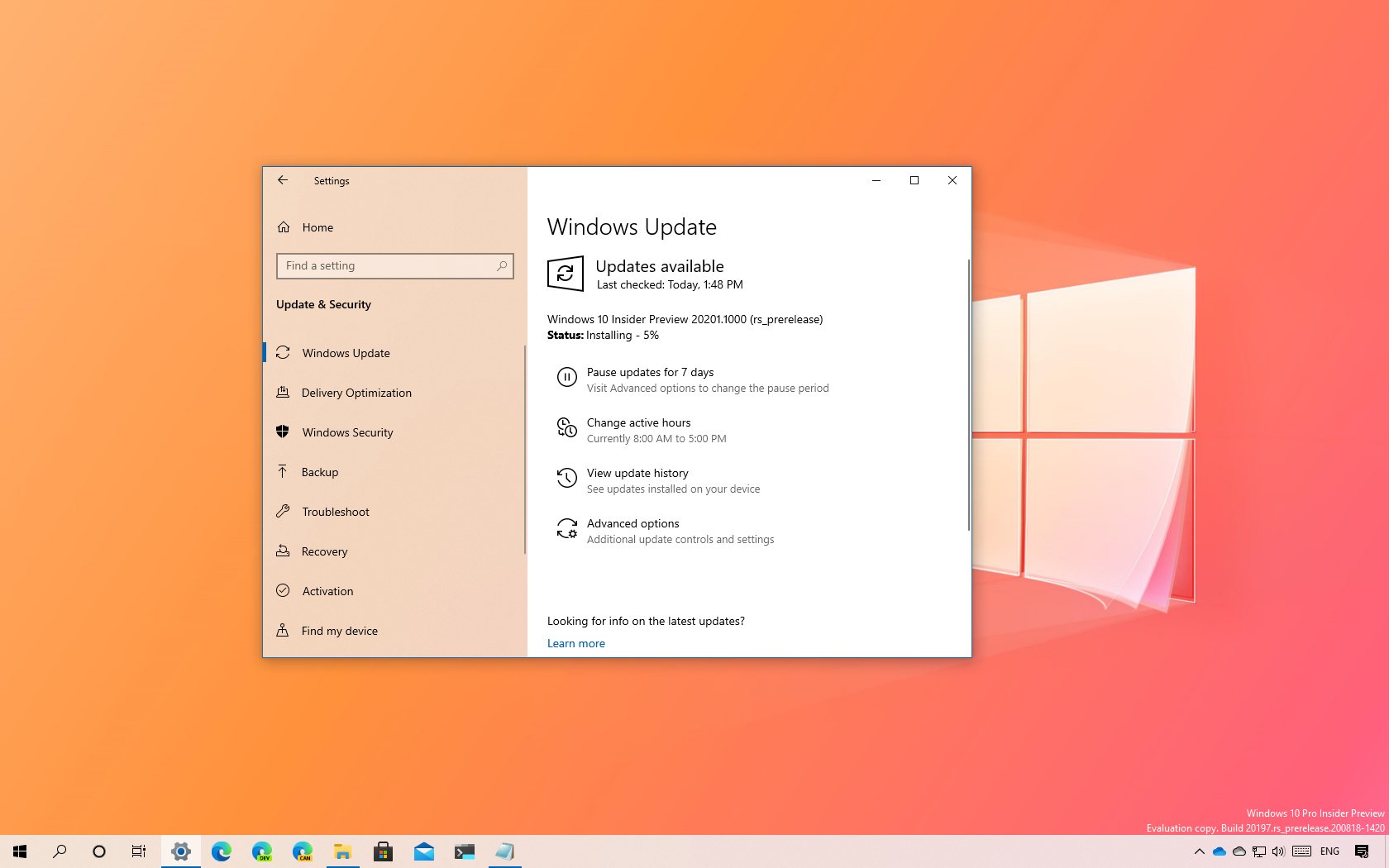The image size is (1389, 868).
Task: Click the Settings content scrollbar
Action: click(x=968, y=395)
